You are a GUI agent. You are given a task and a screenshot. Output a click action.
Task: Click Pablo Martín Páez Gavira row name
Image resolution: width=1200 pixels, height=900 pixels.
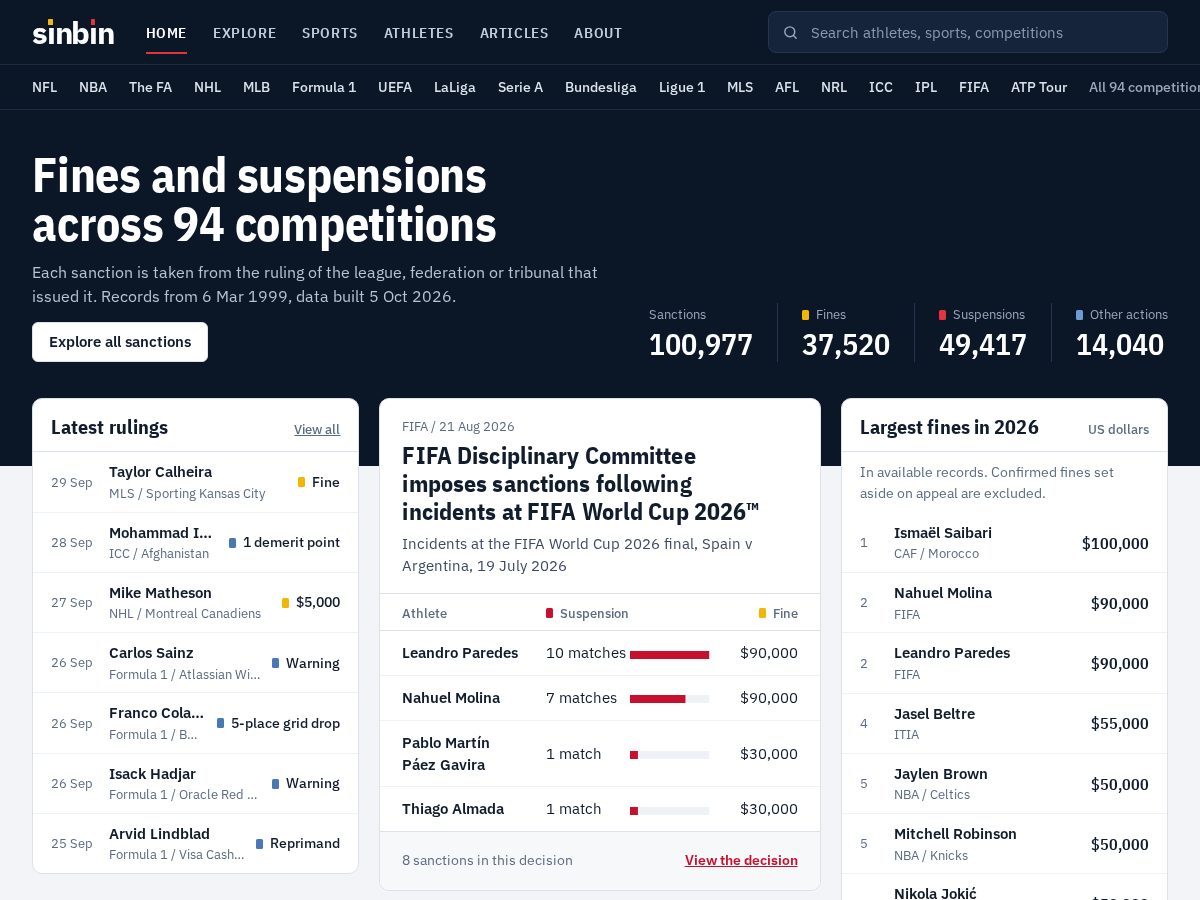coord(446,754)
